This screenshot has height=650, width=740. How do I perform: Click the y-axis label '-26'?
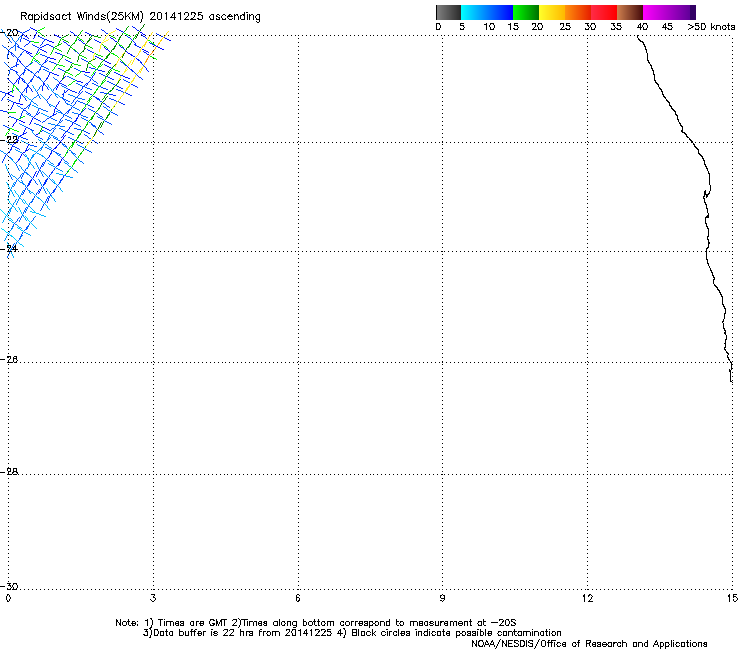(9, 360)
